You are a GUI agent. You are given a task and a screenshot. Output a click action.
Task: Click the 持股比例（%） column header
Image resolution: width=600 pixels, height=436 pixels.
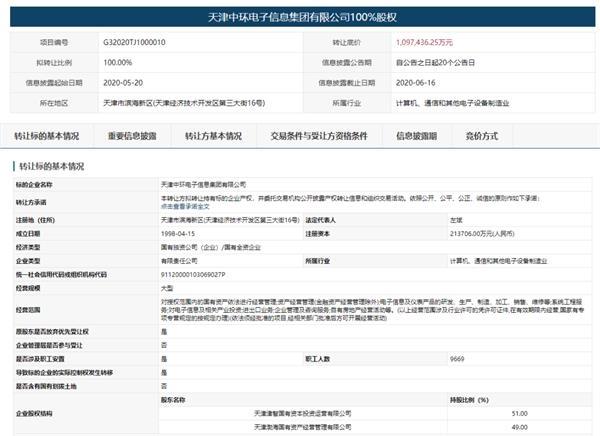click(x=469, y=400)
